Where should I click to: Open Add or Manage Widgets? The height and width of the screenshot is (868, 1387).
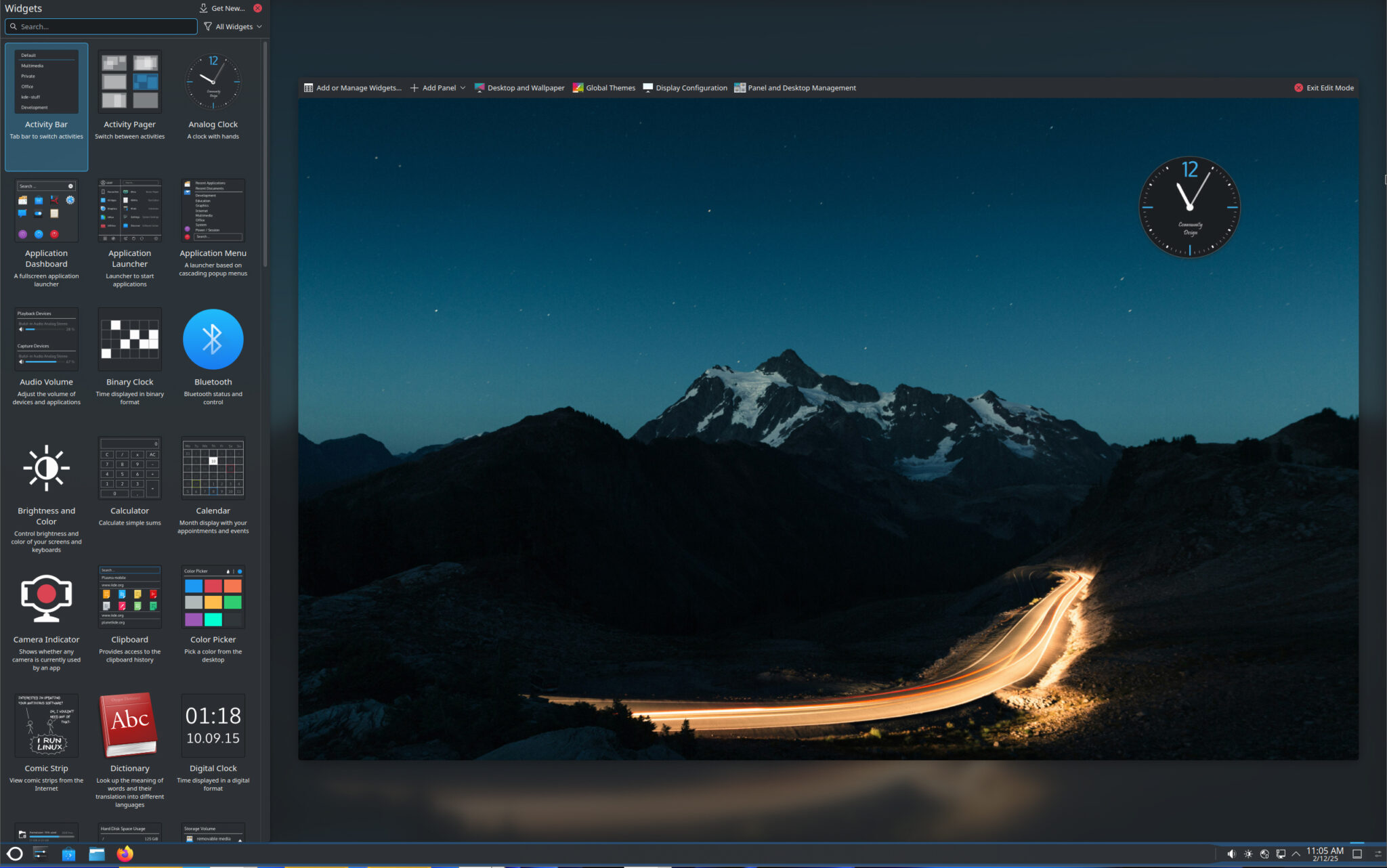coord(352,87)
